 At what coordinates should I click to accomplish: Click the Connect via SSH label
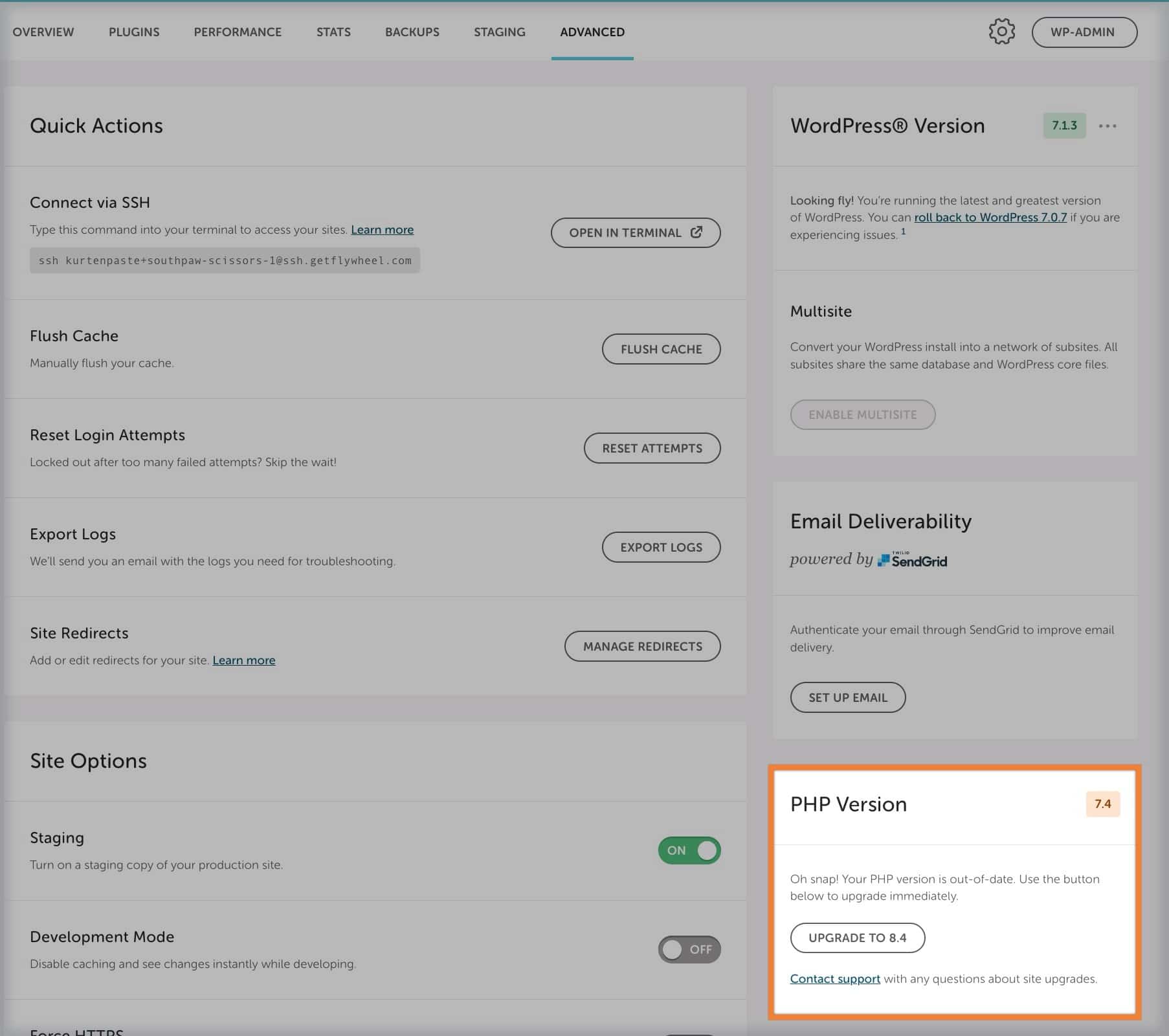coord(90,203)
